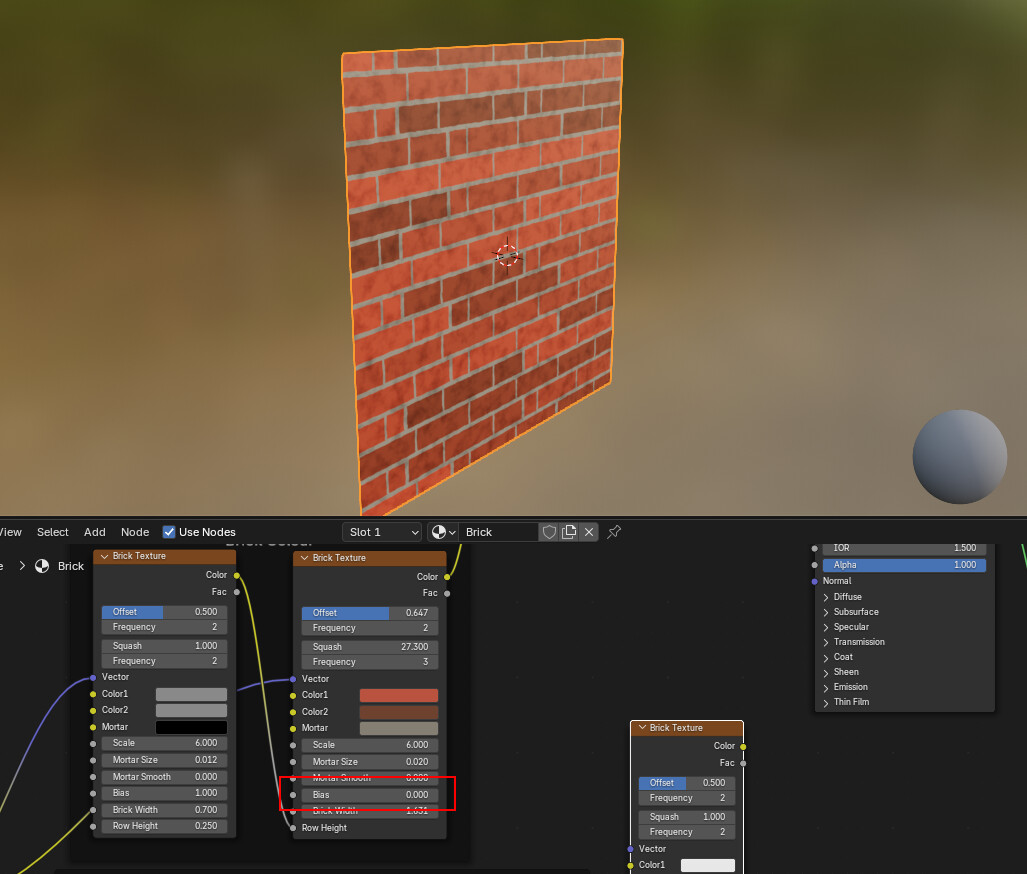Click the Alpha 1.000 slider
Image resolution: width=1027 pixels, height=874 pixels.
point(904,565)
